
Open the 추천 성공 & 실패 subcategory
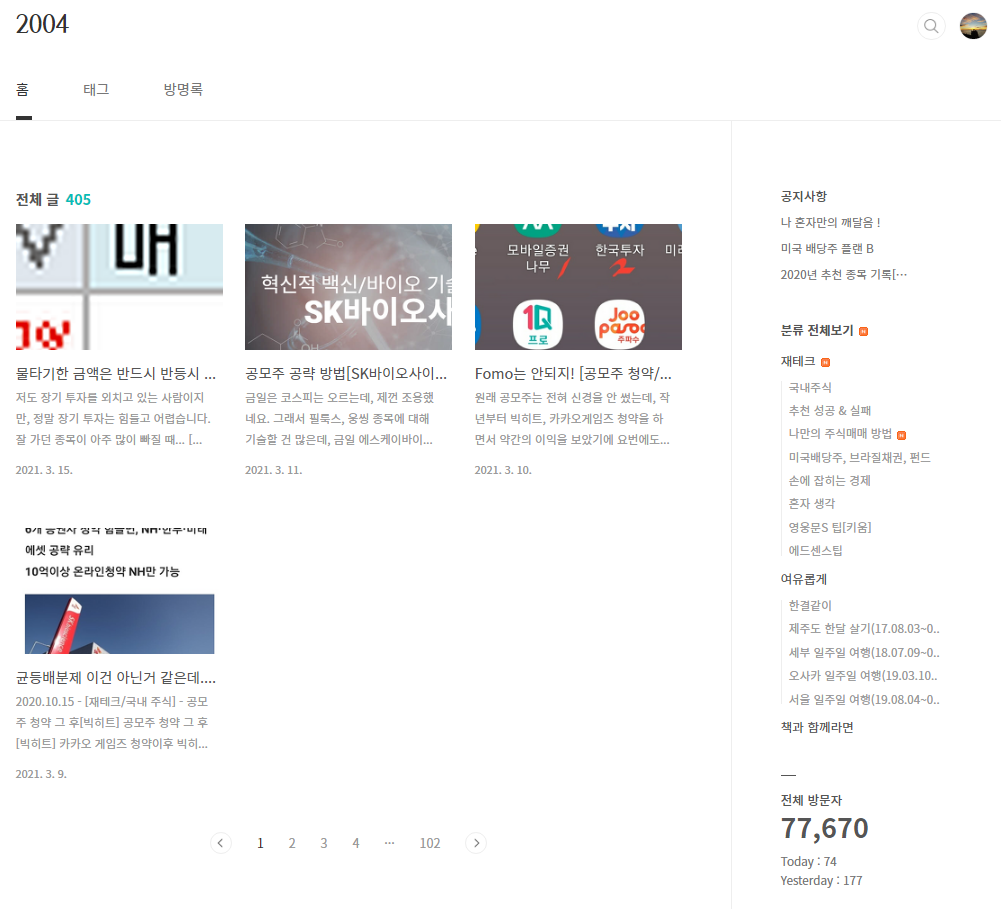(829, 410)
